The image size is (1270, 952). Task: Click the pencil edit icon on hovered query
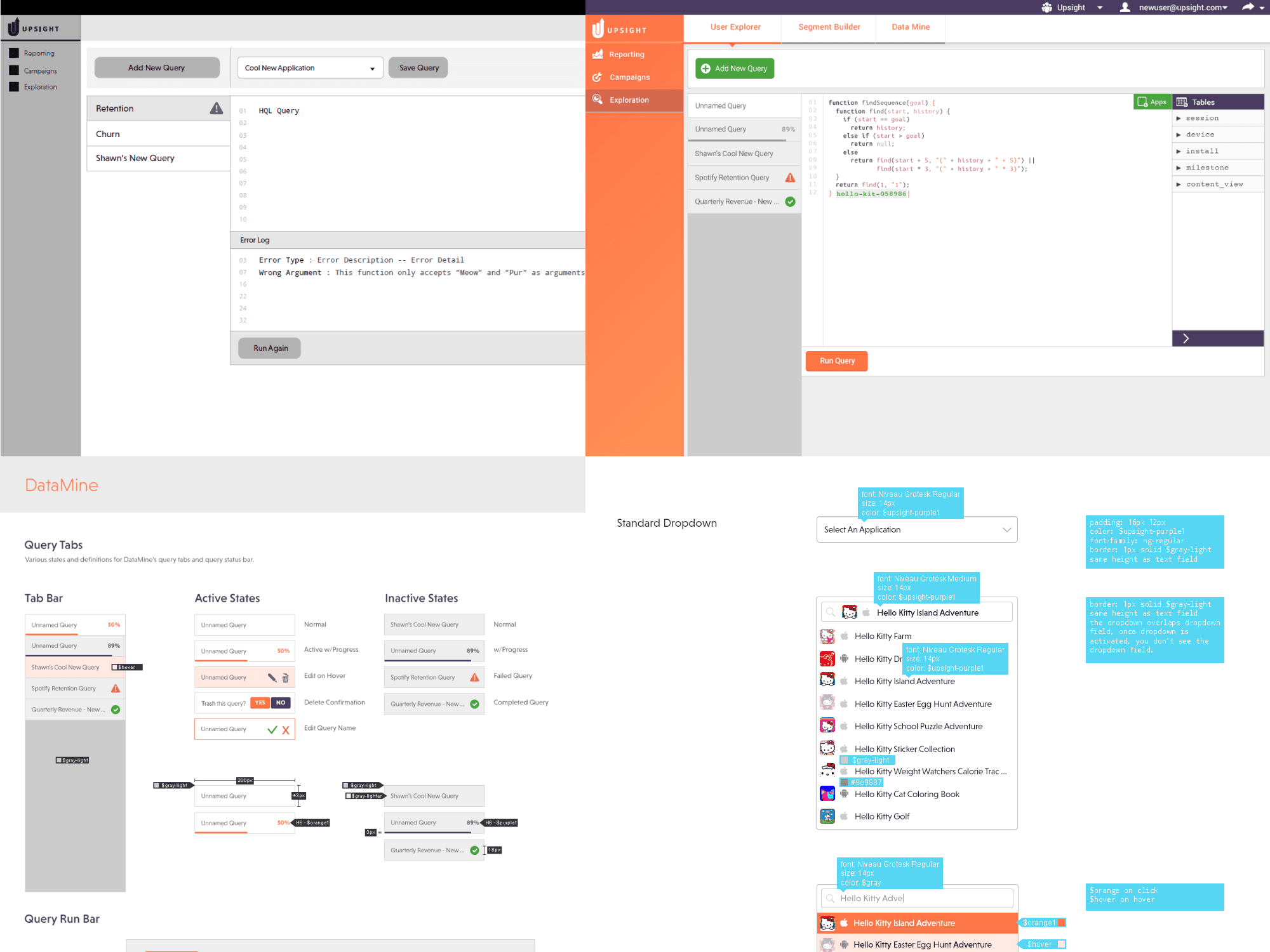[272, 677]
